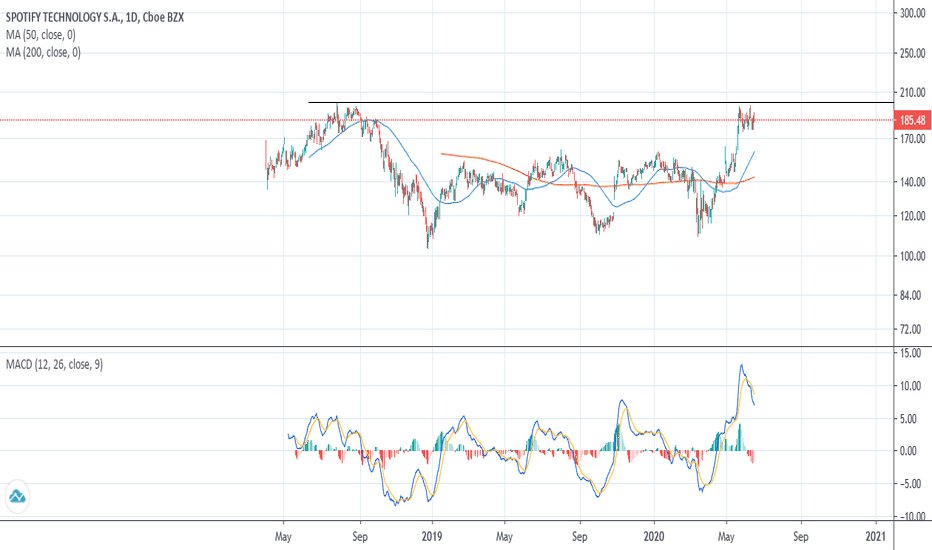The width and height of the screenshot is (932, 550).
Task: Click the black horizontal resistance line
Action: point(600,103)
